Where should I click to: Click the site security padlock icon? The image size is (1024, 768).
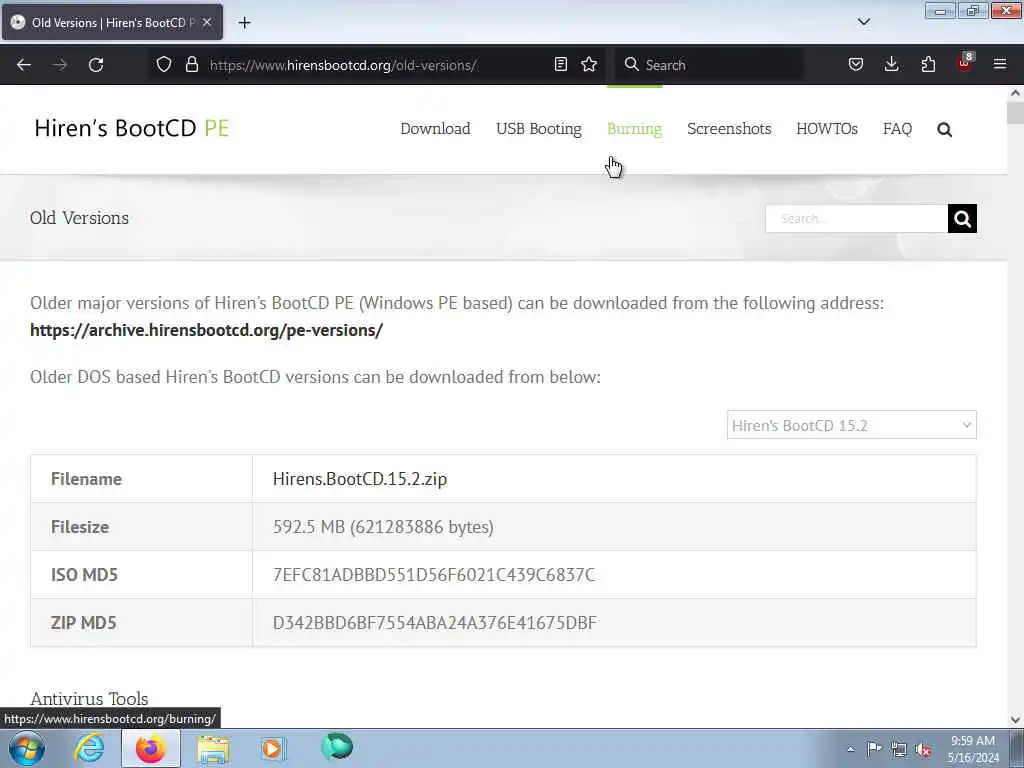(x=191, y=64)
